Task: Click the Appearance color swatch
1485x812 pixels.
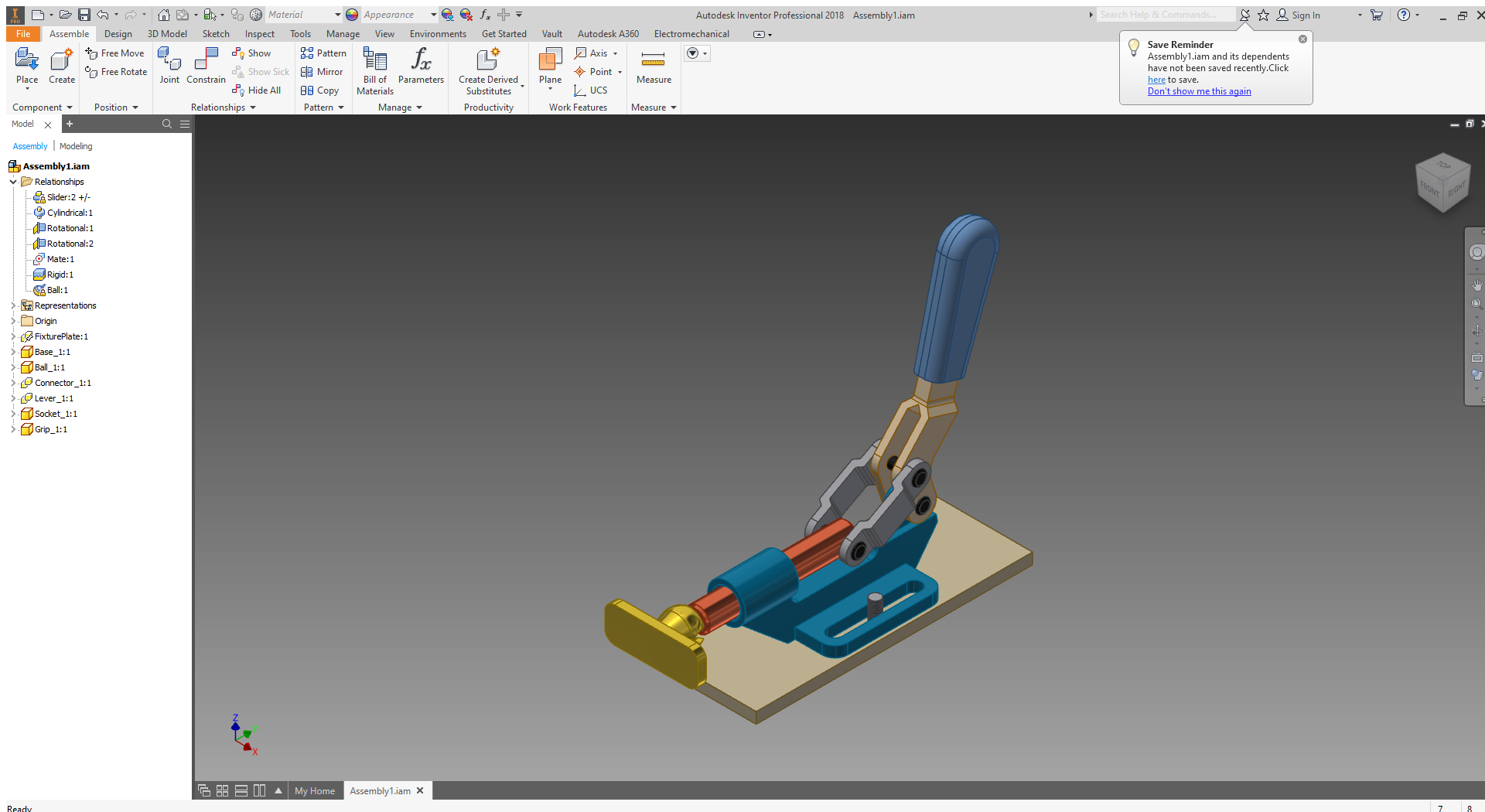Action: click(352, 14)
